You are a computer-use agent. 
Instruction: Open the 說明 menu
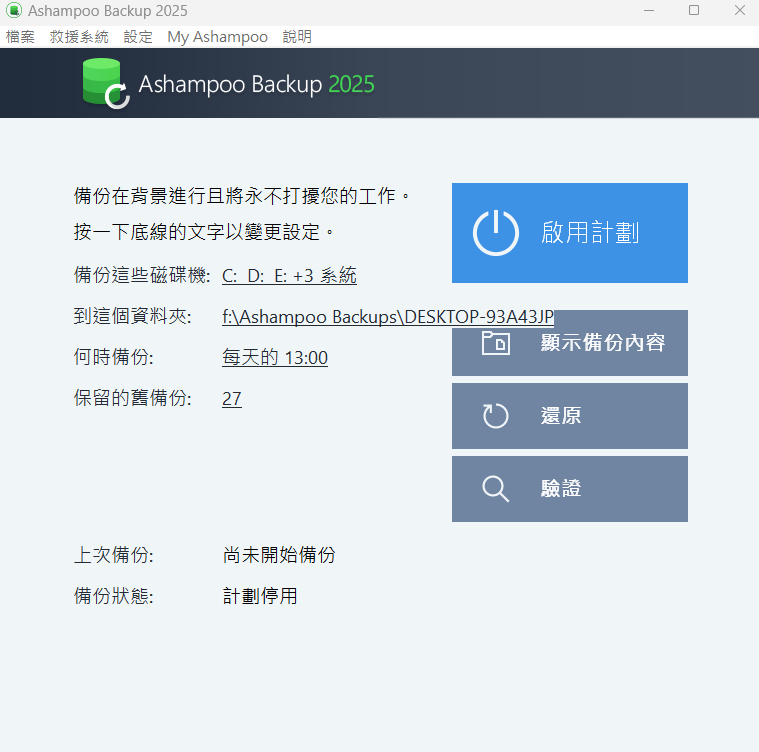297,37
